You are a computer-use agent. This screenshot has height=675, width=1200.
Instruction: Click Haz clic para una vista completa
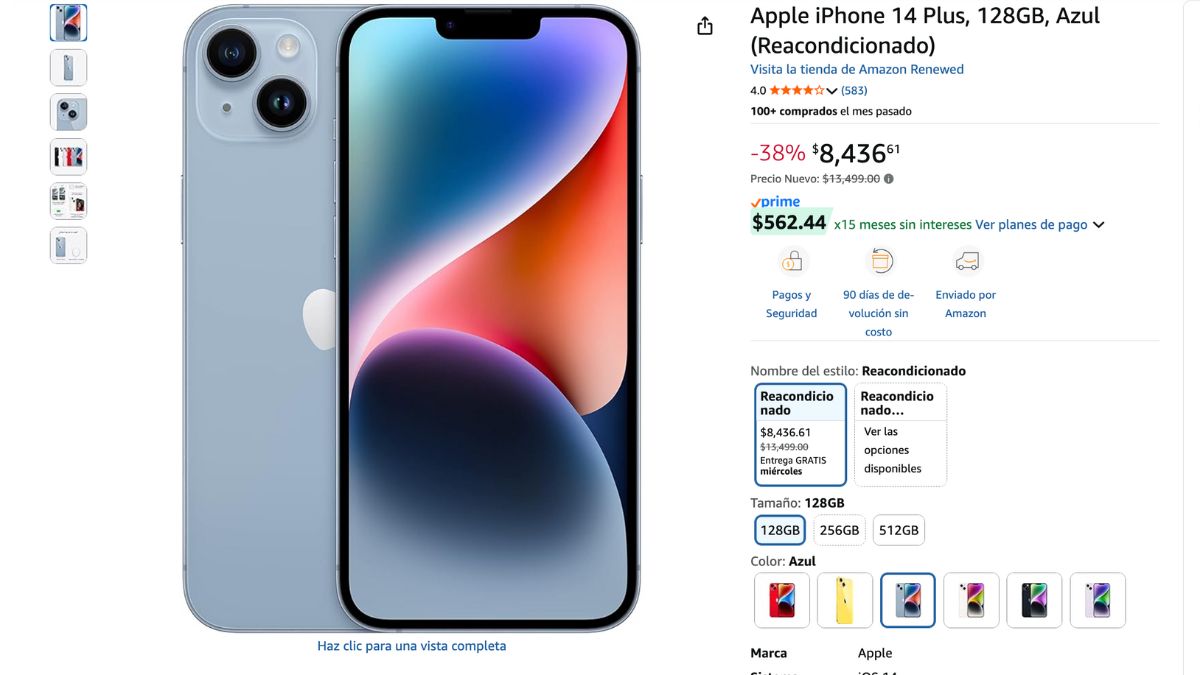[412, 646]
